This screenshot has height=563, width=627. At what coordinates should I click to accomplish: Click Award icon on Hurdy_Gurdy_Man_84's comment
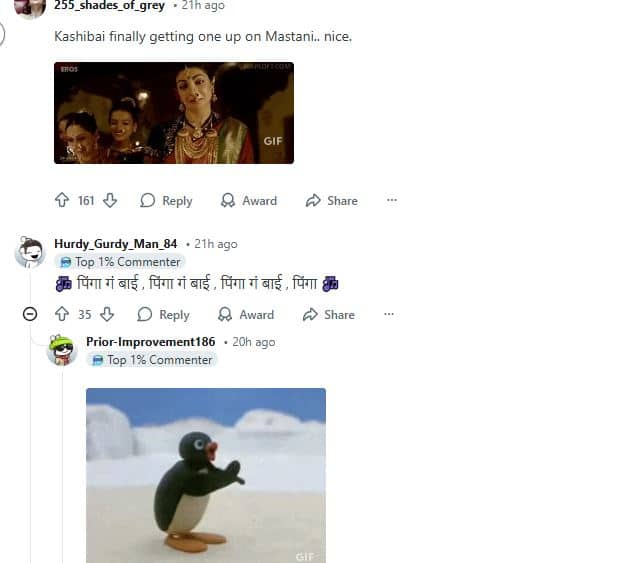coord(225,314)
